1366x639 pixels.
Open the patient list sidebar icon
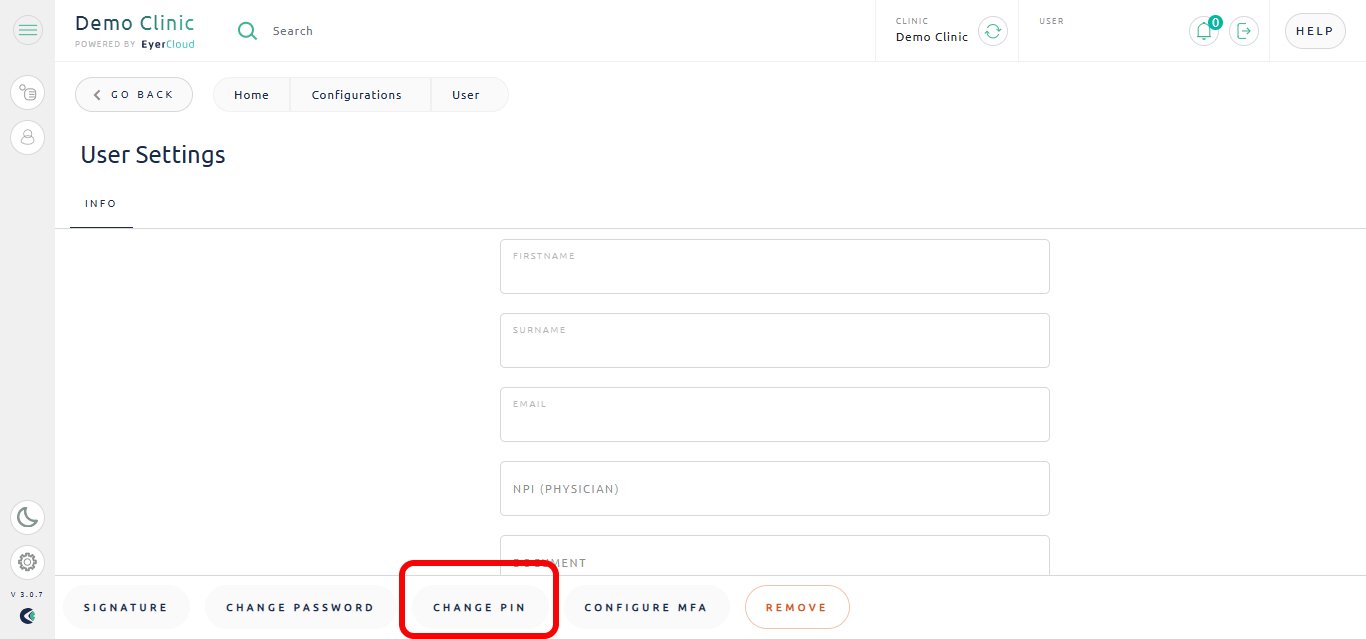(28, 93)
